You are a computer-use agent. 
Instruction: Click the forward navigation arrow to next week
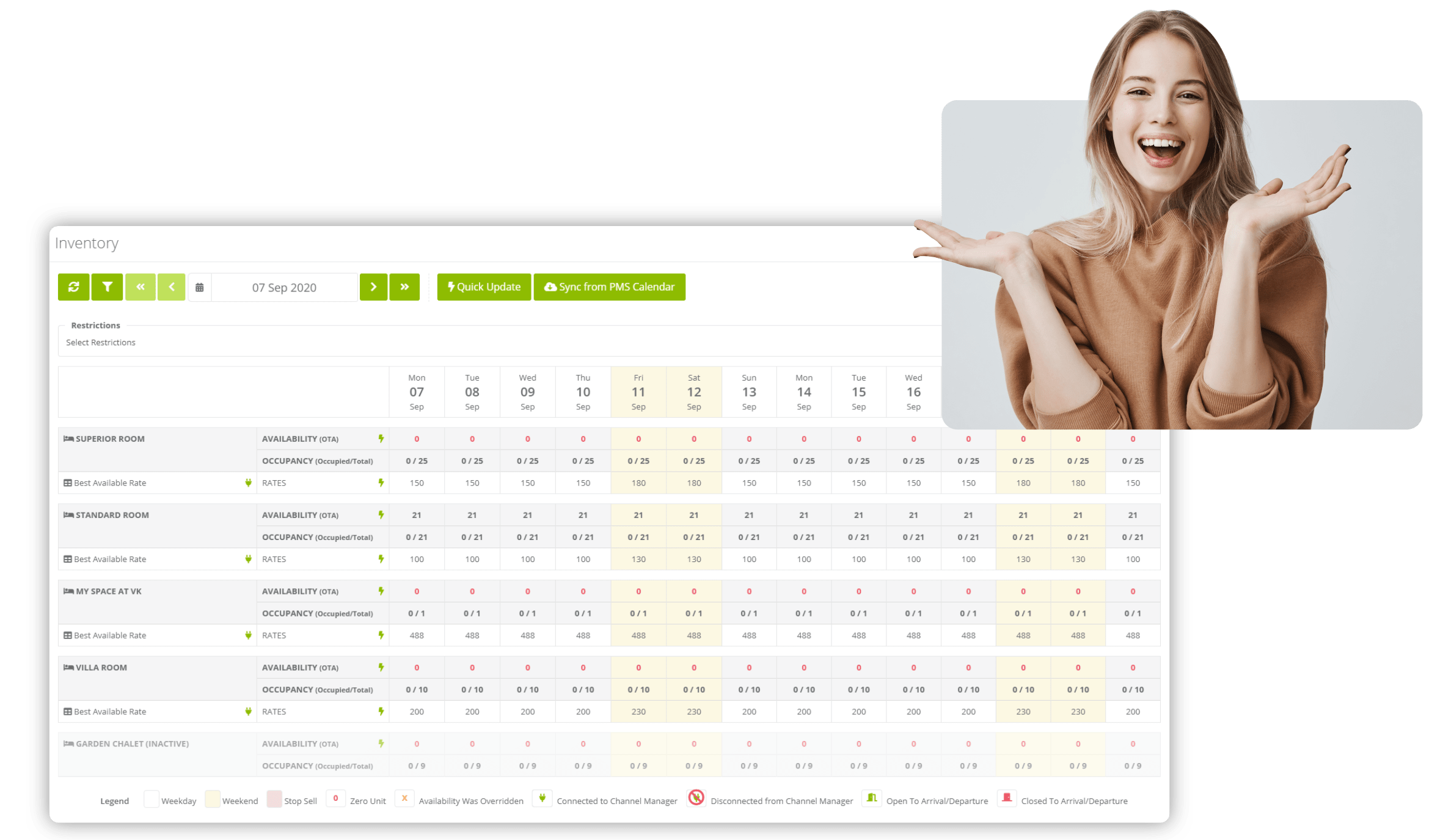click(404, 287)
